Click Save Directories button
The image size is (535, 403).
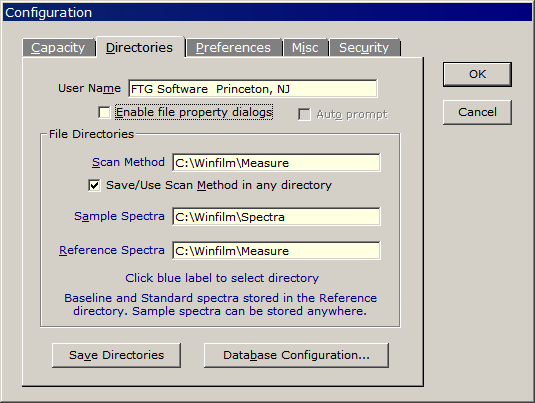(116, 355)
